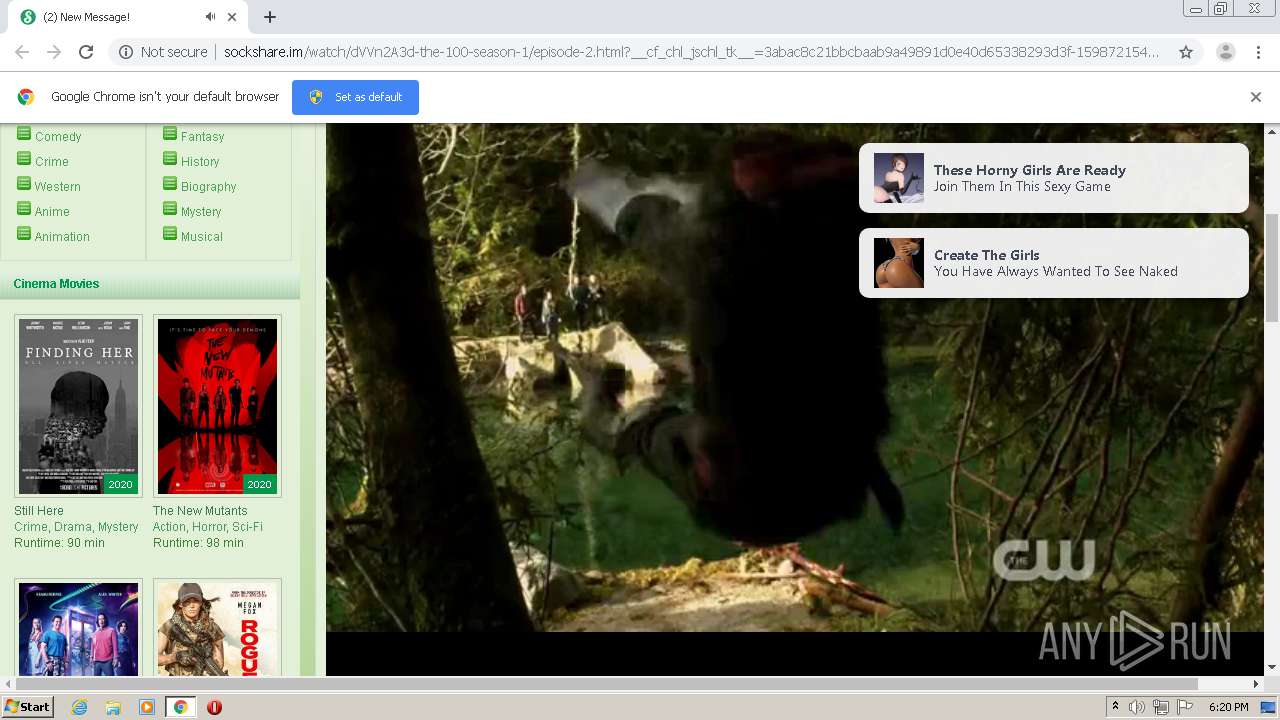Click the green list icon beside Mystery
1280x720 pixels.
pos(170,209)
